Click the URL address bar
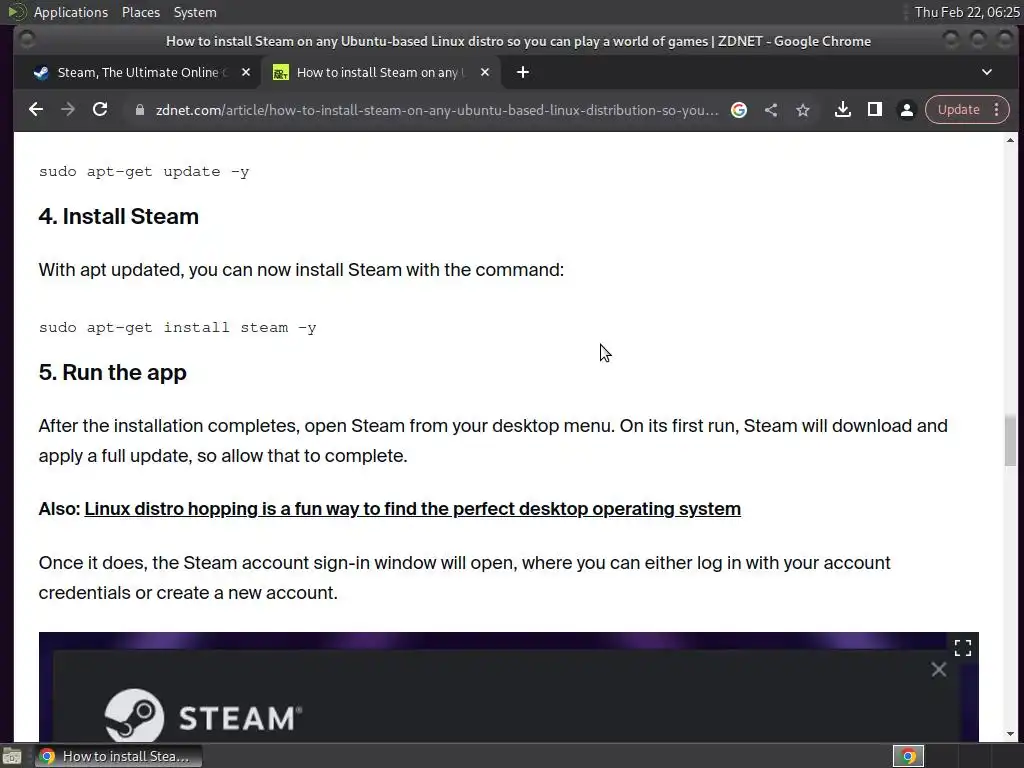The image size is (1024, 768). coord(436,110)
